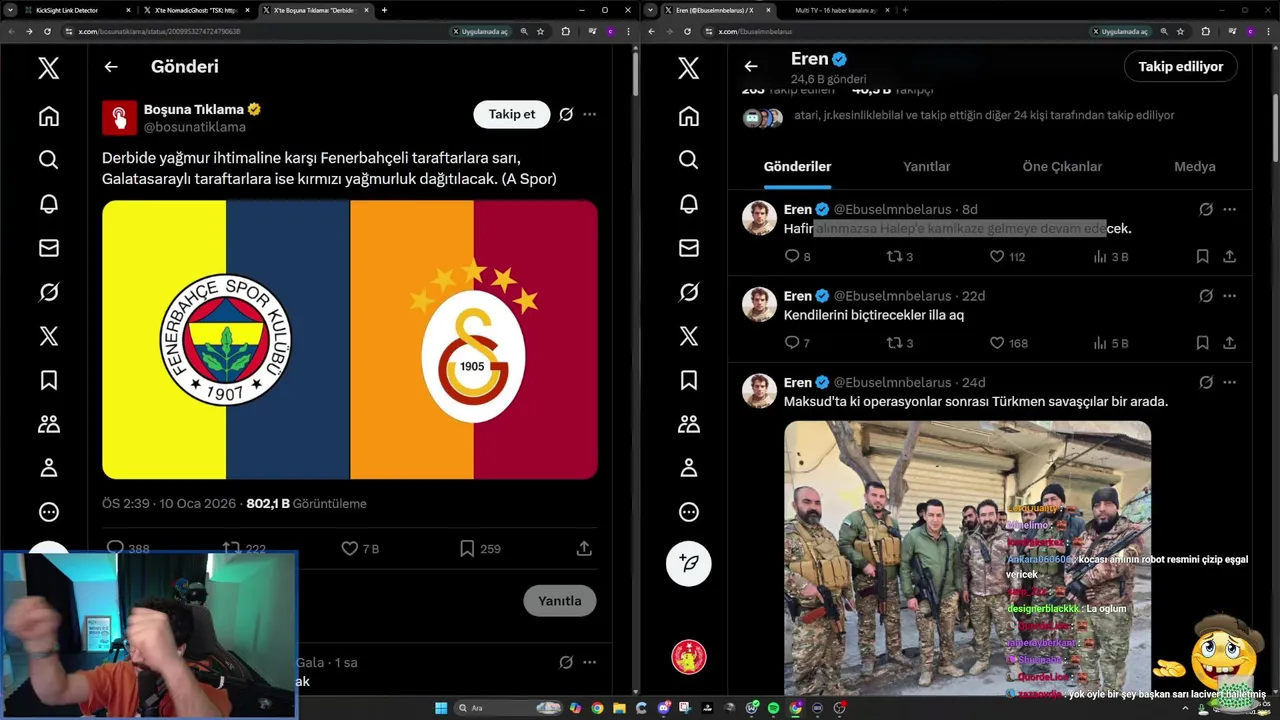Open Windows Start button on taskbar
This screenshot has height=720, width=1280.
(x=441, y=708)
